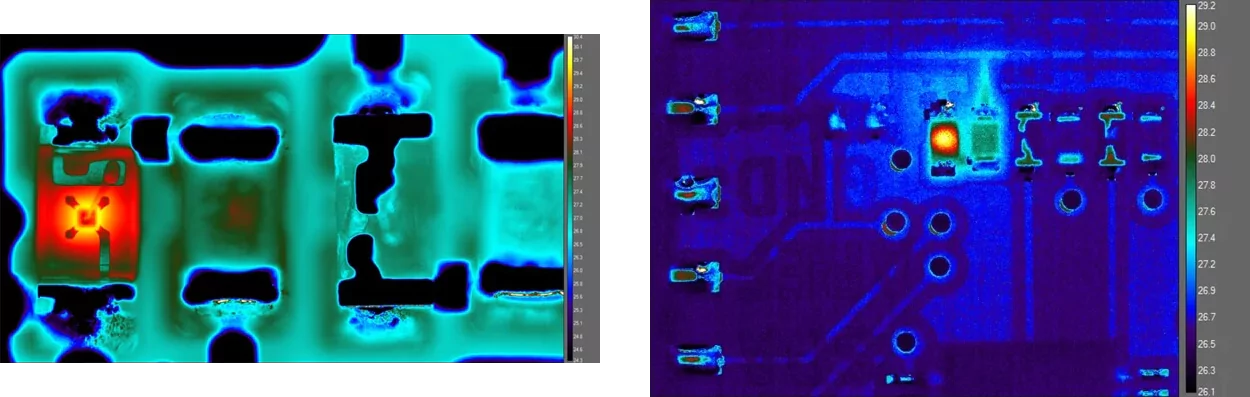Screen dimensions: 1250x397
Task: Select the green component beside the hot spot
Action: [985, 140]
